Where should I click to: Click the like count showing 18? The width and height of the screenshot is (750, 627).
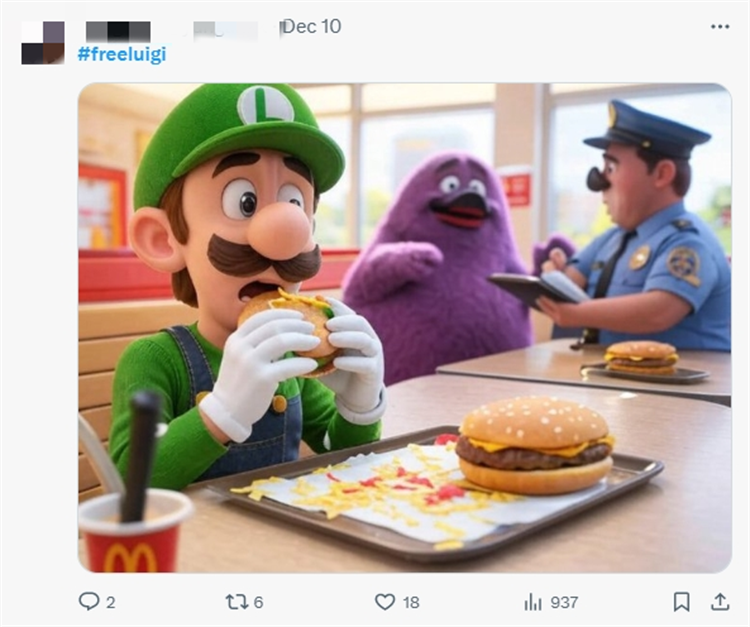411,602
